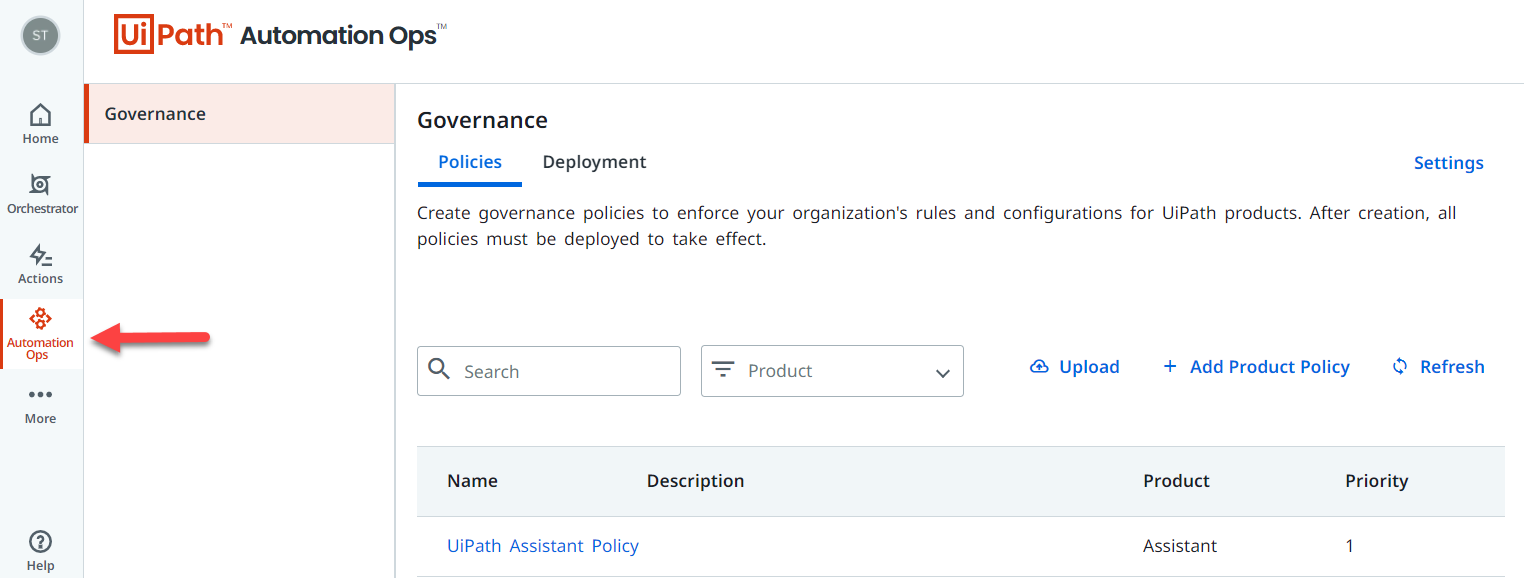Open Orchestrator from the sidebar
This screenshot has width=1524, height=578.
click(x=42, y=194)
